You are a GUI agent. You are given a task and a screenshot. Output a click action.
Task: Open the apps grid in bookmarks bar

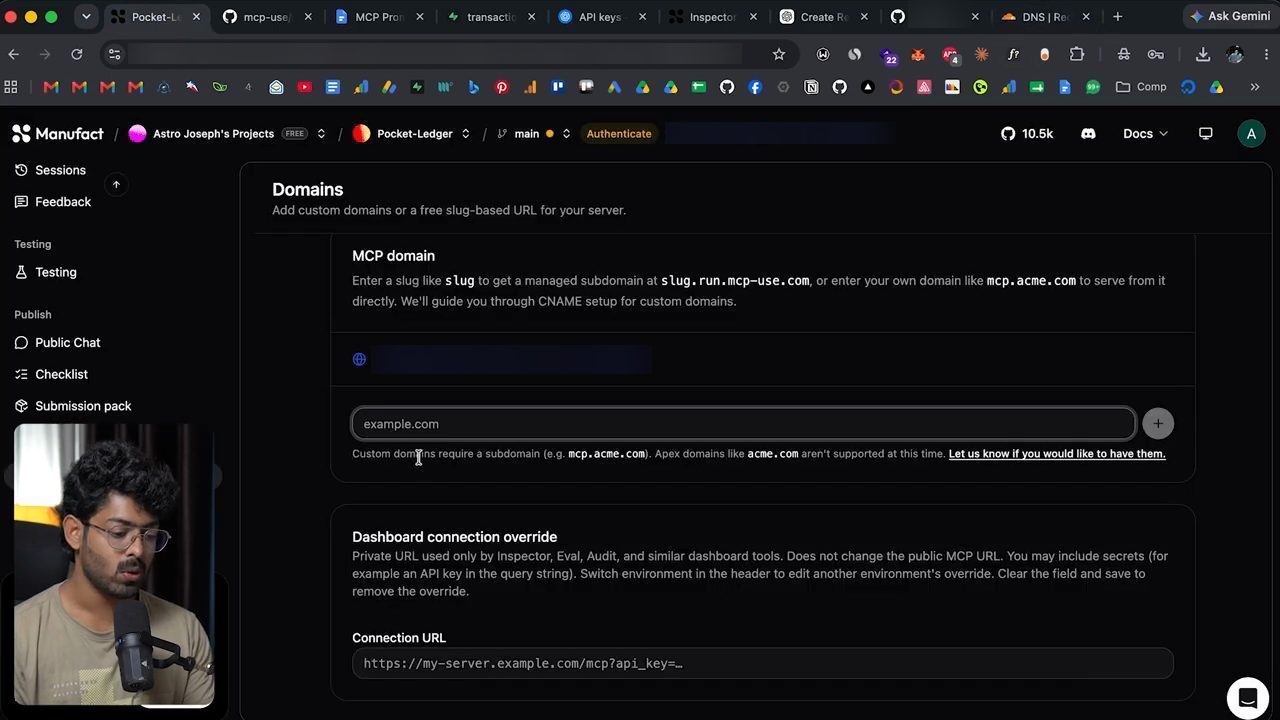click(x=11, y=87)
